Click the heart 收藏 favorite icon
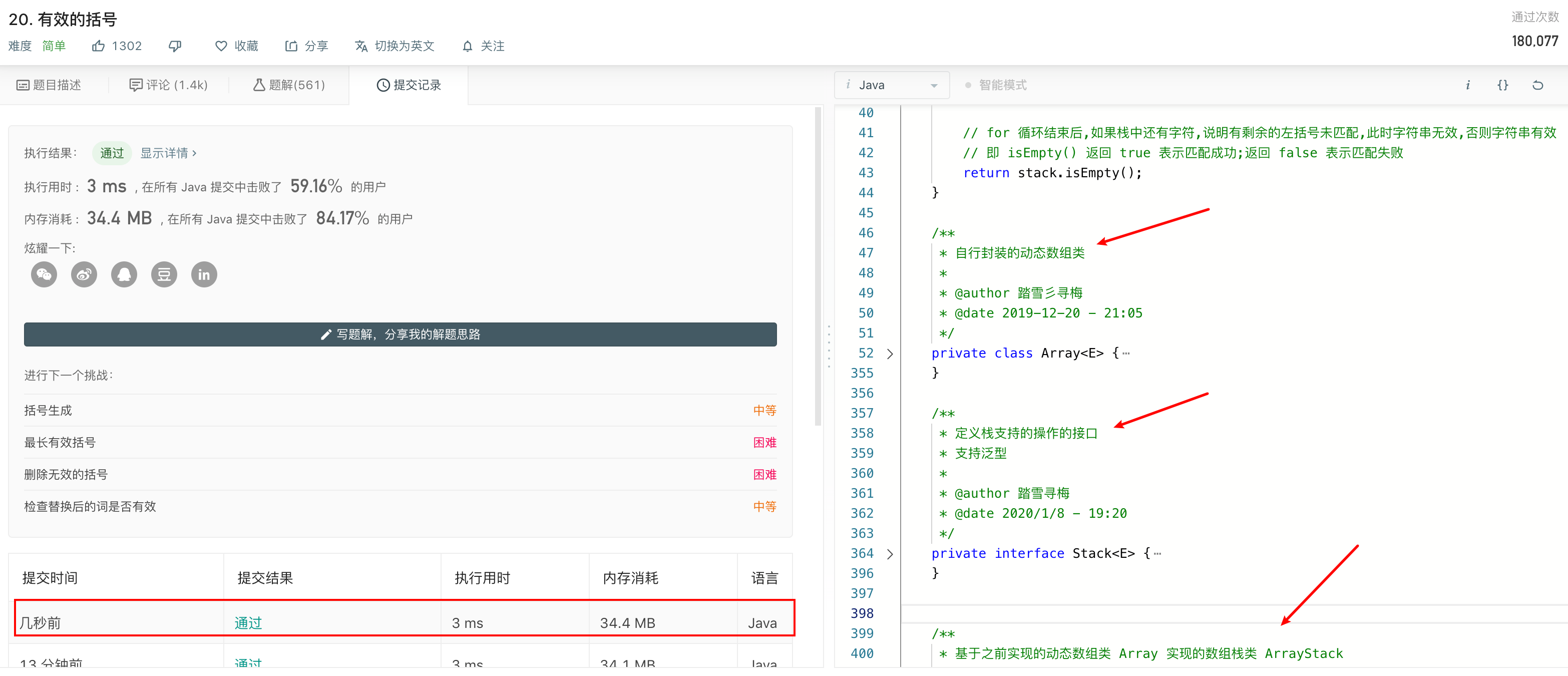 [221, 46]
